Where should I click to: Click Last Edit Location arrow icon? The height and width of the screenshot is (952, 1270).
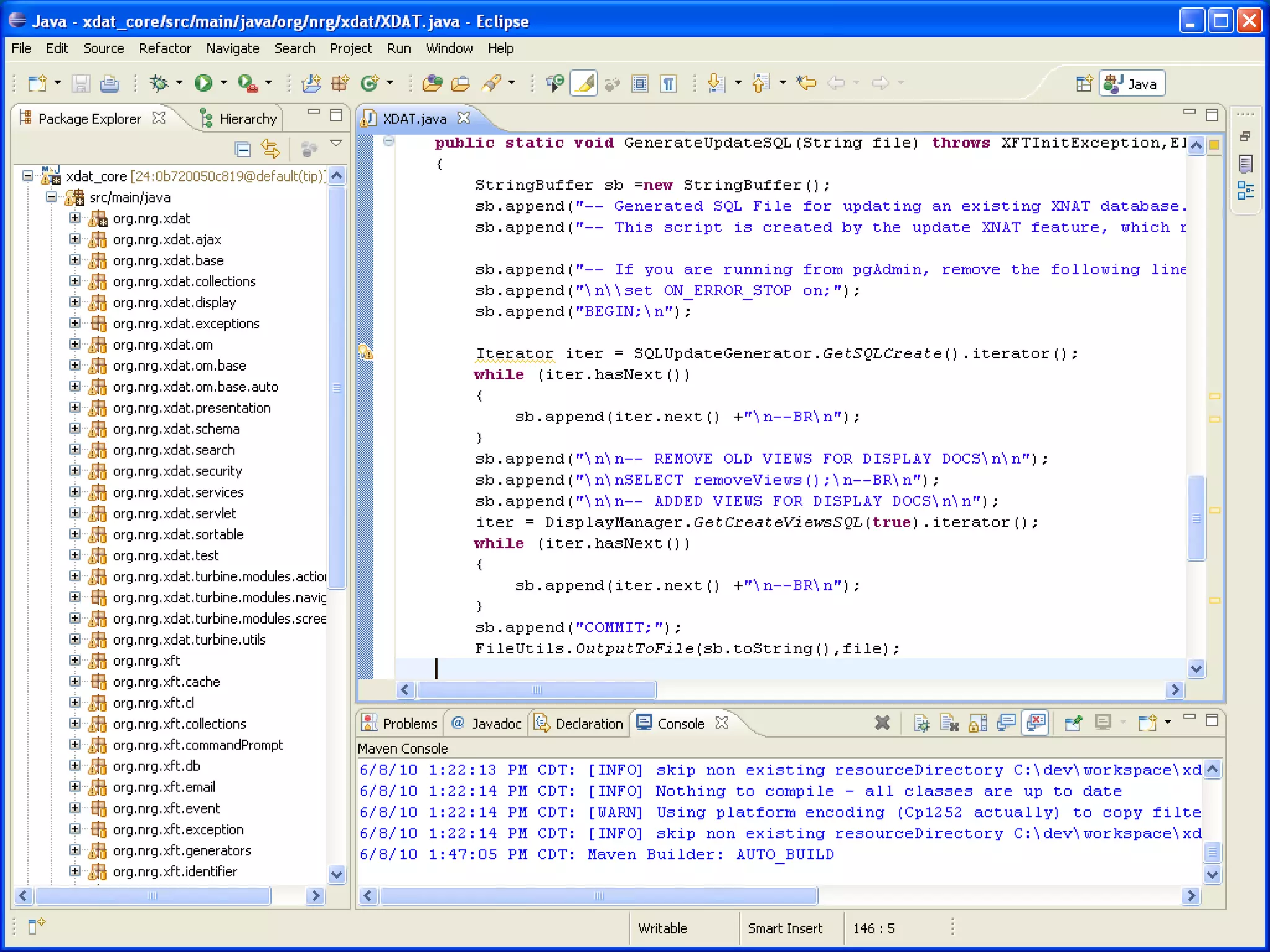tap(807, 83)
